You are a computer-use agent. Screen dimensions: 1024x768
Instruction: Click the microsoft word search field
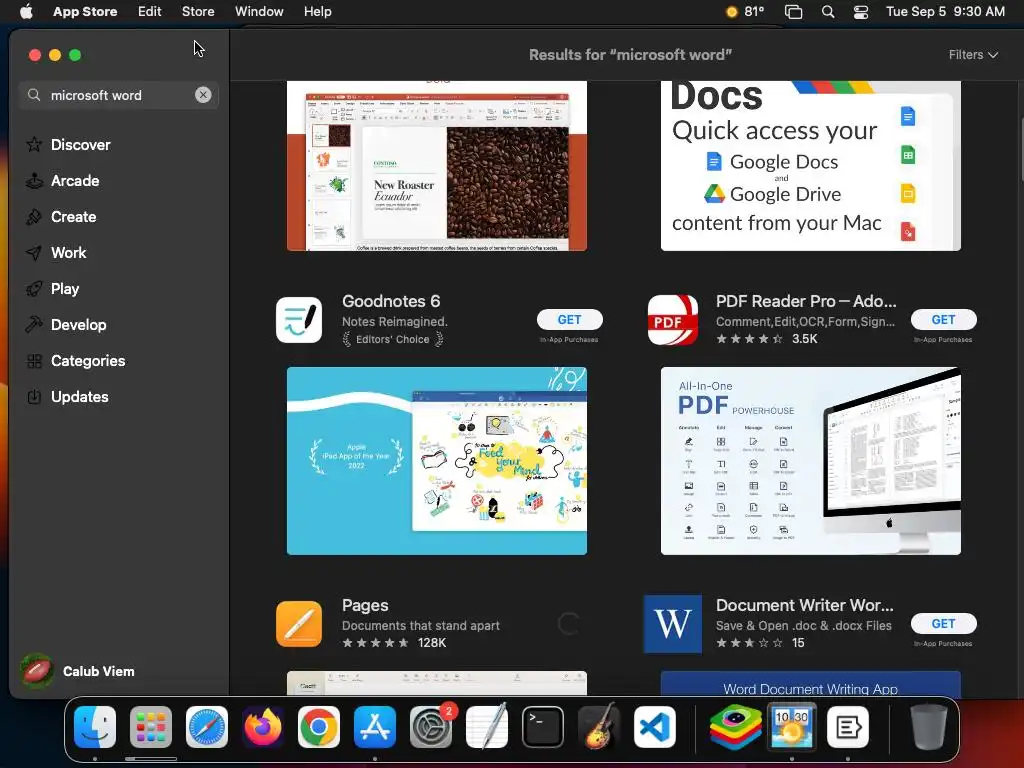point(118,95)
